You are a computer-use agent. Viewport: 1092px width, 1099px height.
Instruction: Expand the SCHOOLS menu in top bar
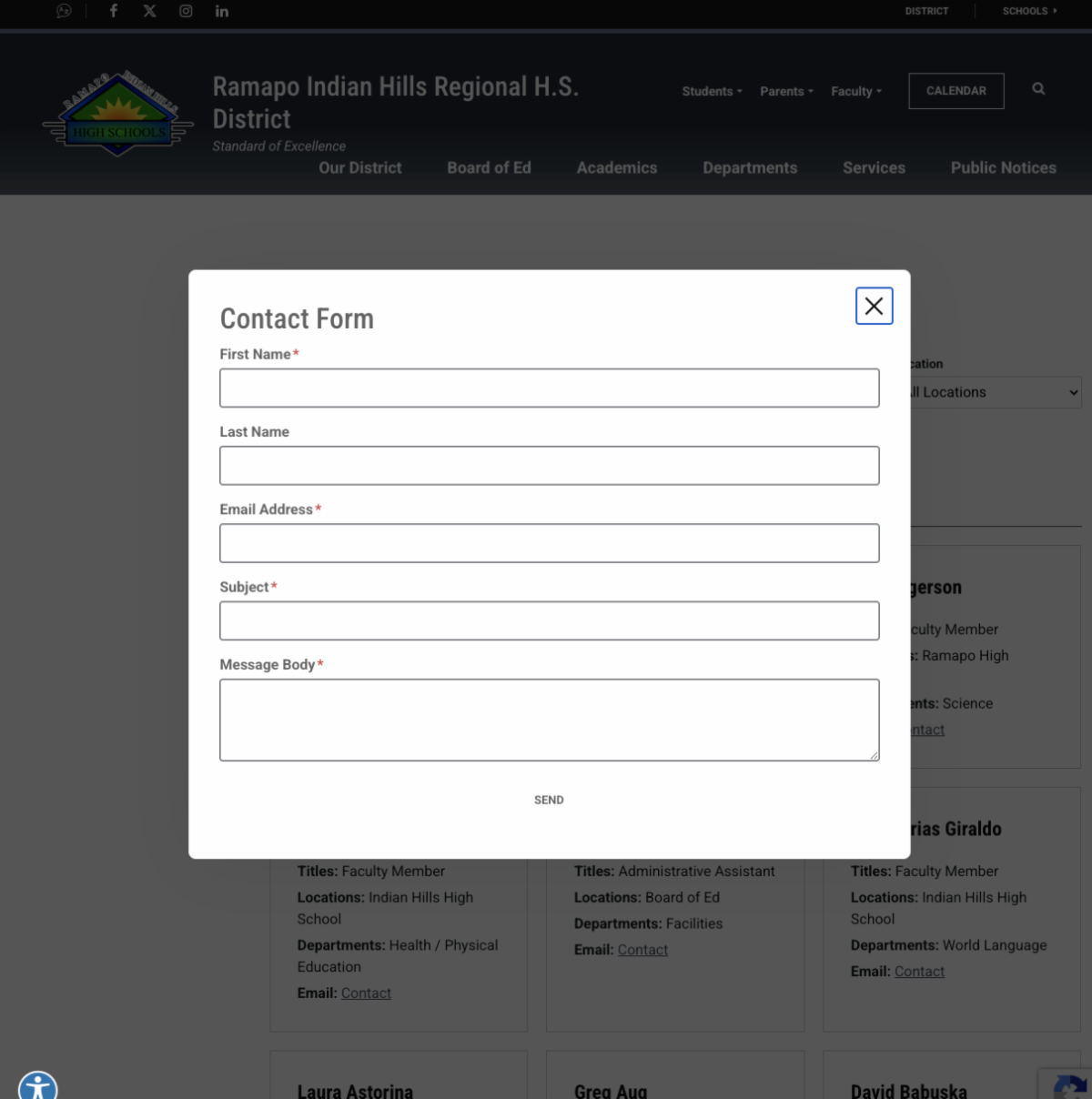click(x=1029, y=11)
